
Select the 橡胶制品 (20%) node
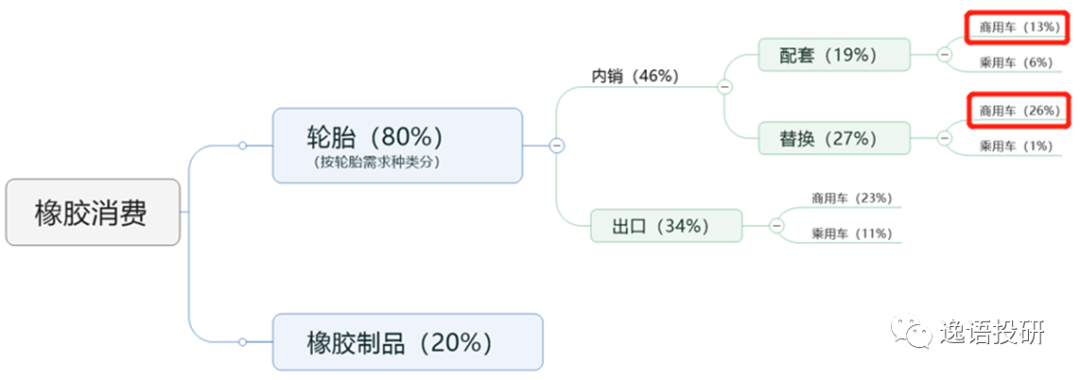click(x=408, y=342)
